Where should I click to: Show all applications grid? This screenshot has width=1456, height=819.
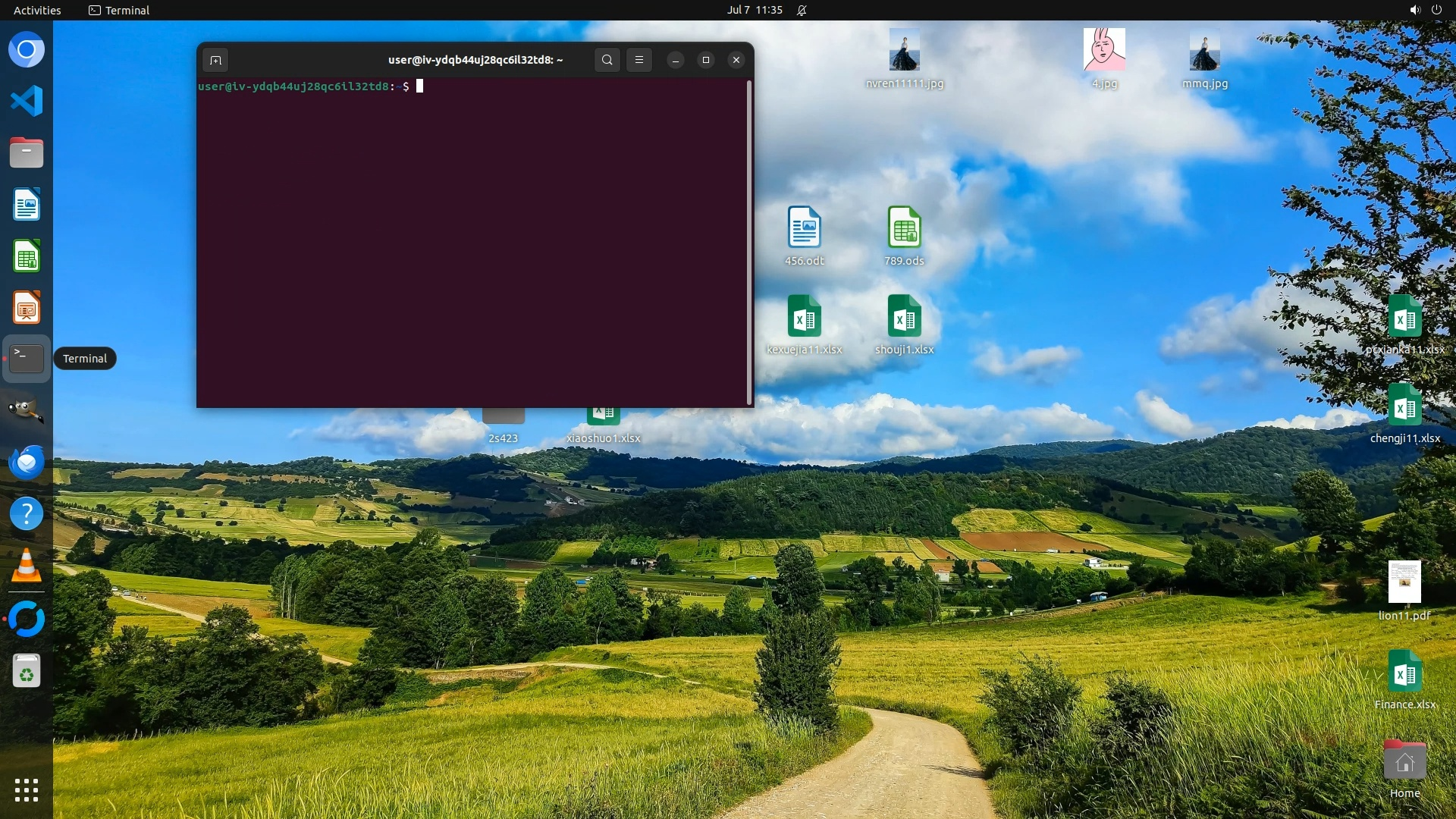point(27,790)
